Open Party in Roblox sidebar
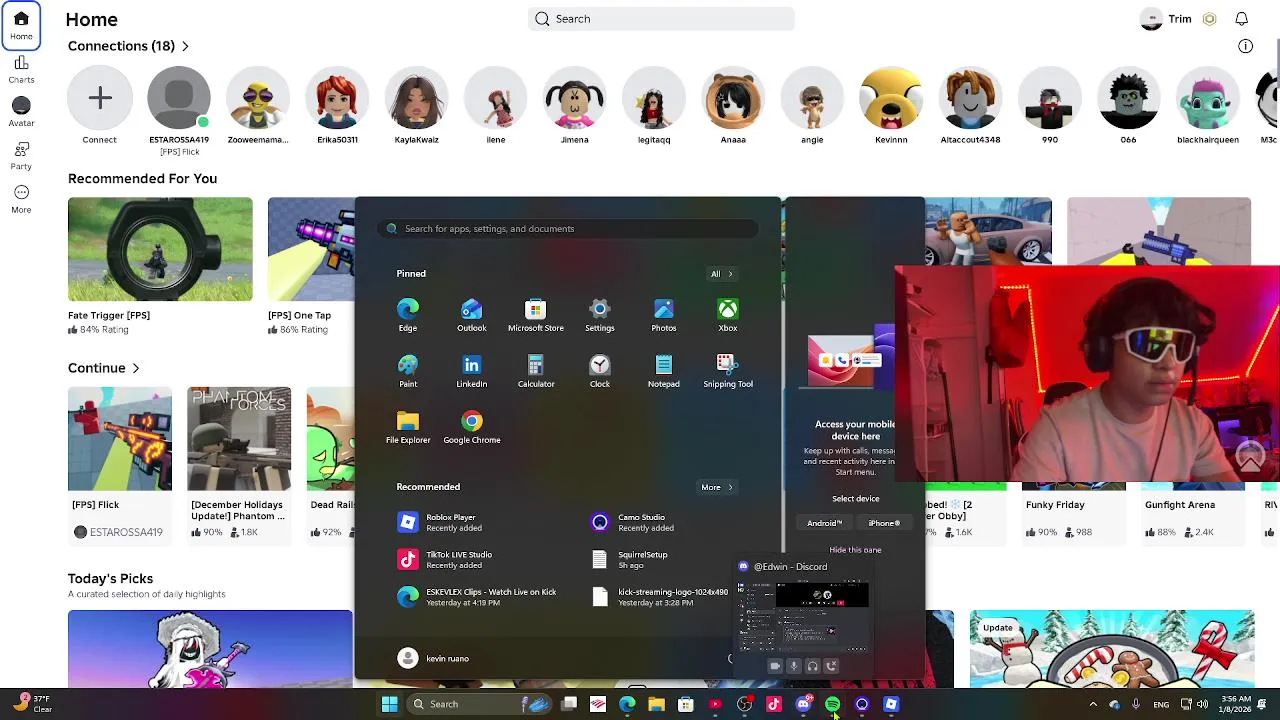Image resolution: width=1280 pixels, height=720 pixels. [x=21, y=156]
